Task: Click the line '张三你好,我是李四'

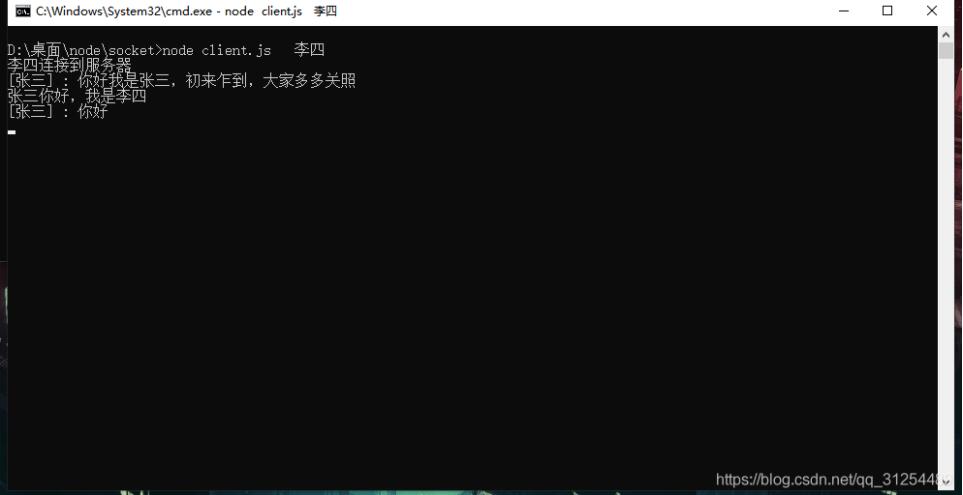Action: pos(77,96)
